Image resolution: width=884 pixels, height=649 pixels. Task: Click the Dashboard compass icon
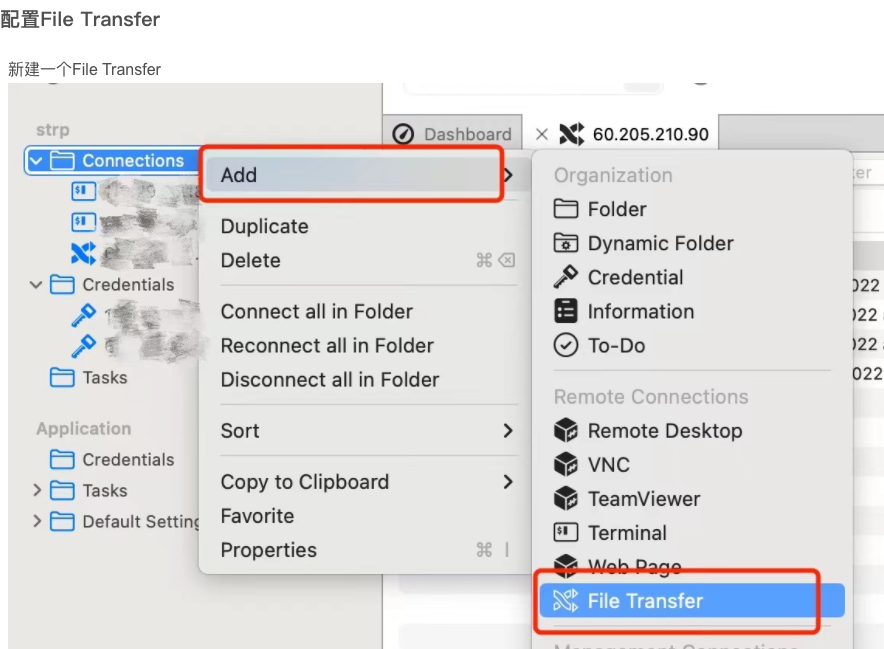pos(403,134)
